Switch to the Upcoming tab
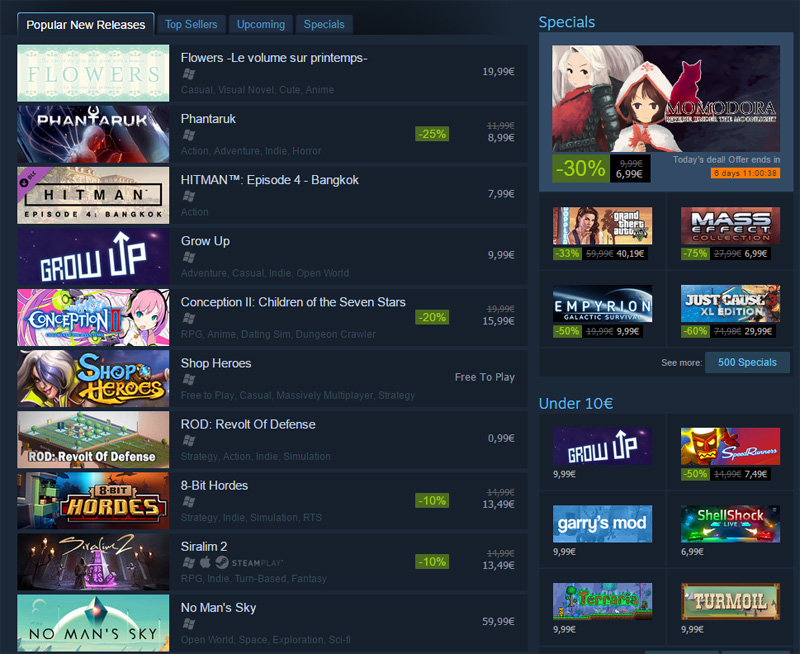 coord(261,24)
